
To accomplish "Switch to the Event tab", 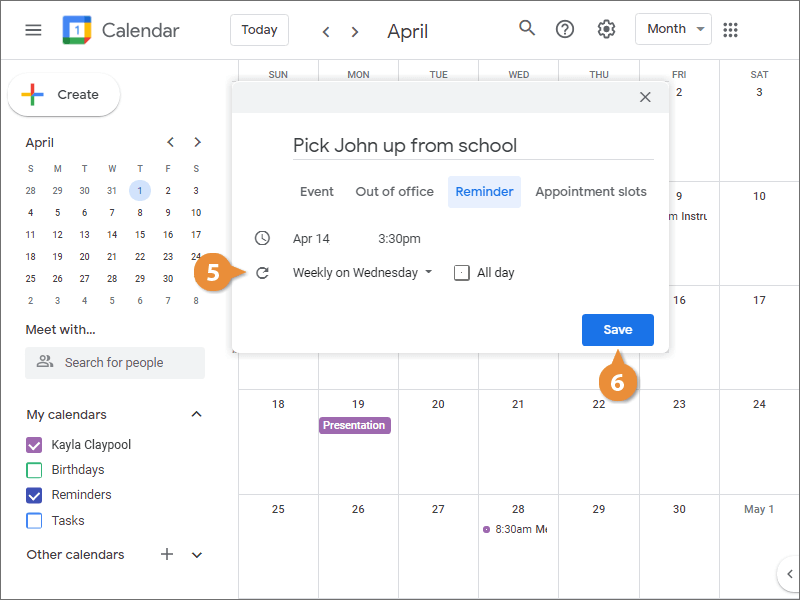I will click(x=317, y=192).
